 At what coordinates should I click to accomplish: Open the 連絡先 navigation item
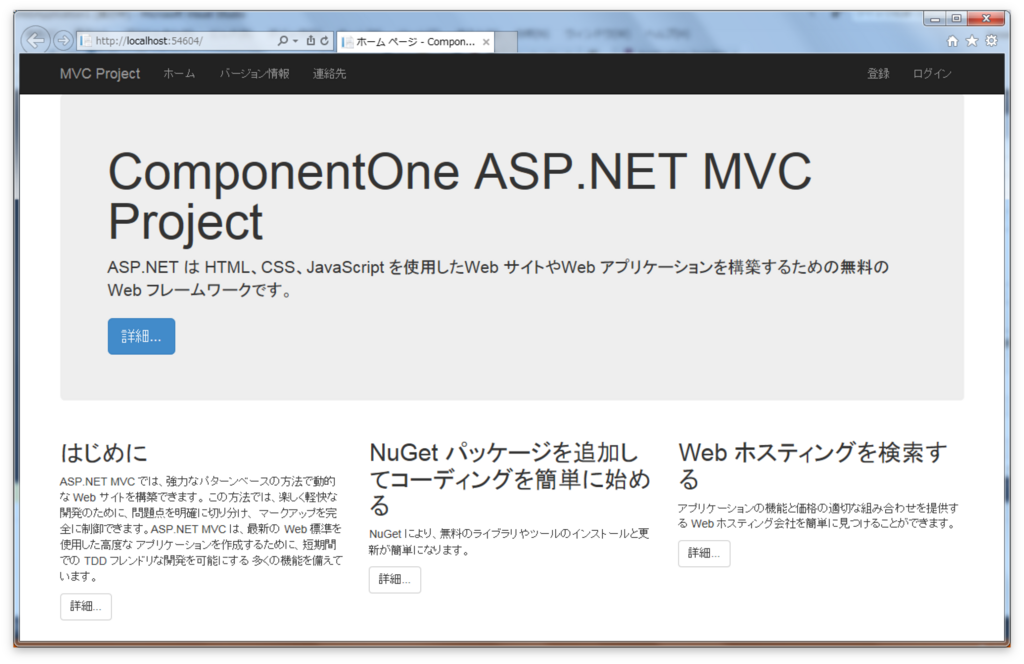coord(329,74)
